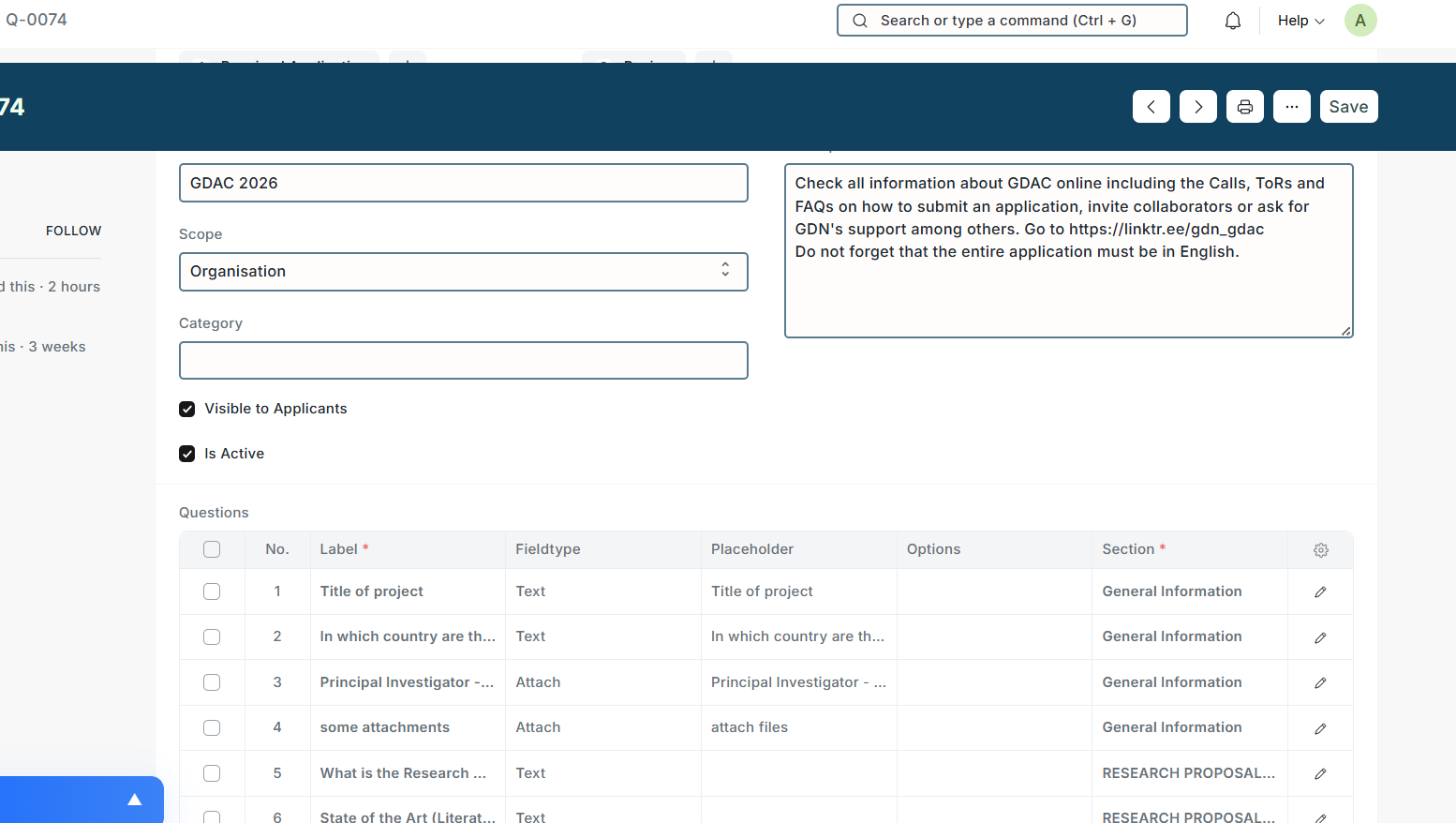
Task: Click pencil icon for Principal Investigator row
Action: point(1320,683)
